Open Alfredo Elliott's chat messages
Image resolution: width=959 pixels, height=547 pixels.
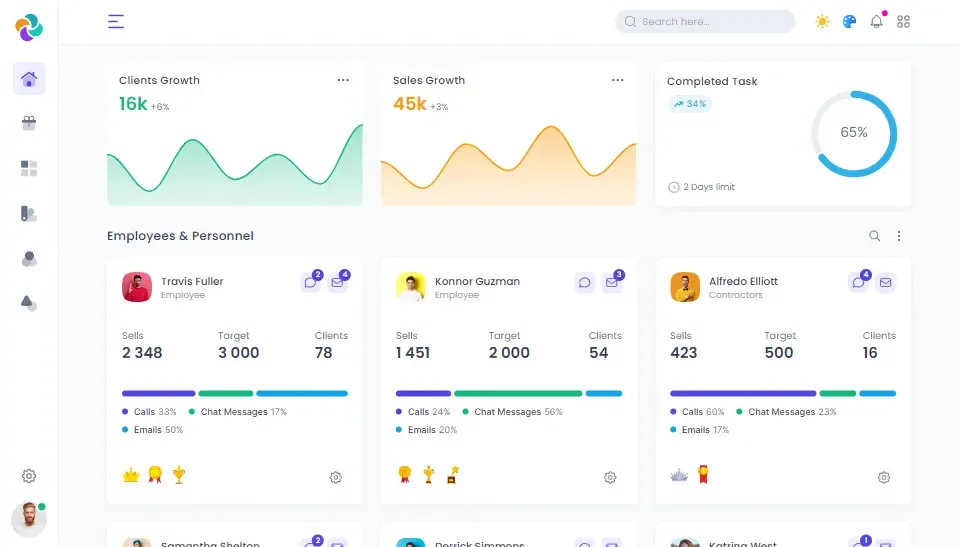[x=859, y=282]
